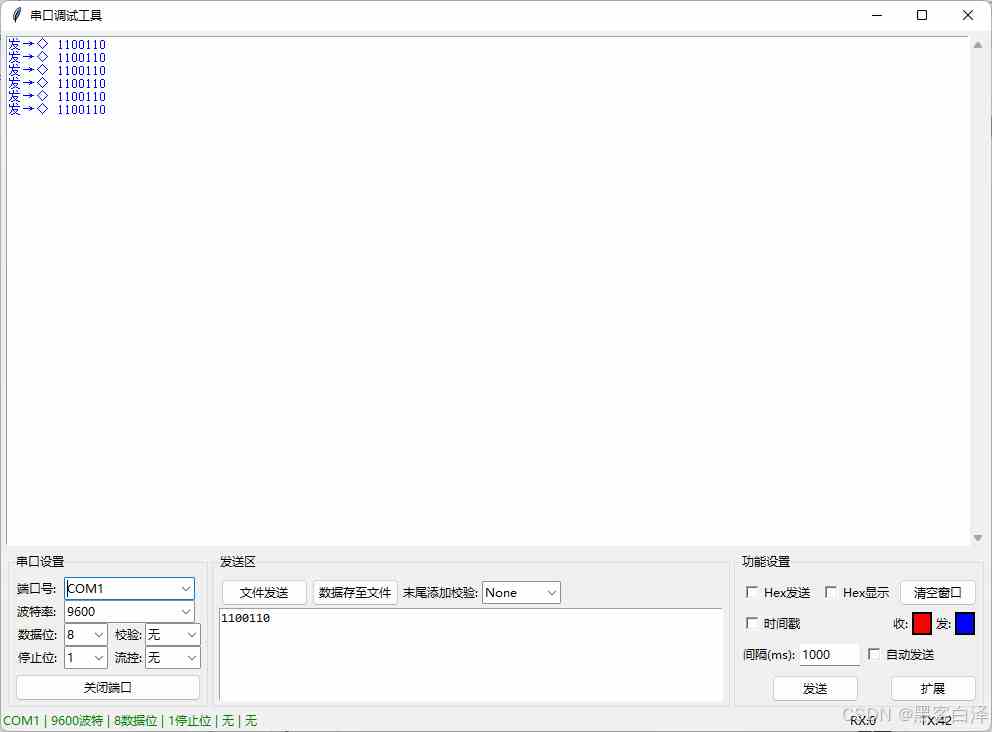
Task: Toggle the Hex显示 checkbox
Action: (x=831, y=593)
